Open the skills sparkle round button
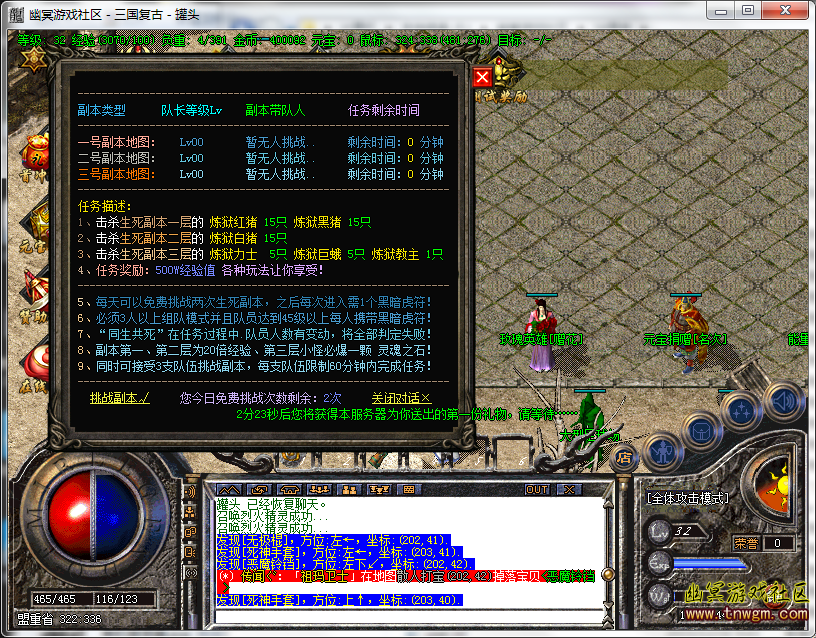Image resolution: width=816 pixels, height=638 pixels. click(741, 411)
